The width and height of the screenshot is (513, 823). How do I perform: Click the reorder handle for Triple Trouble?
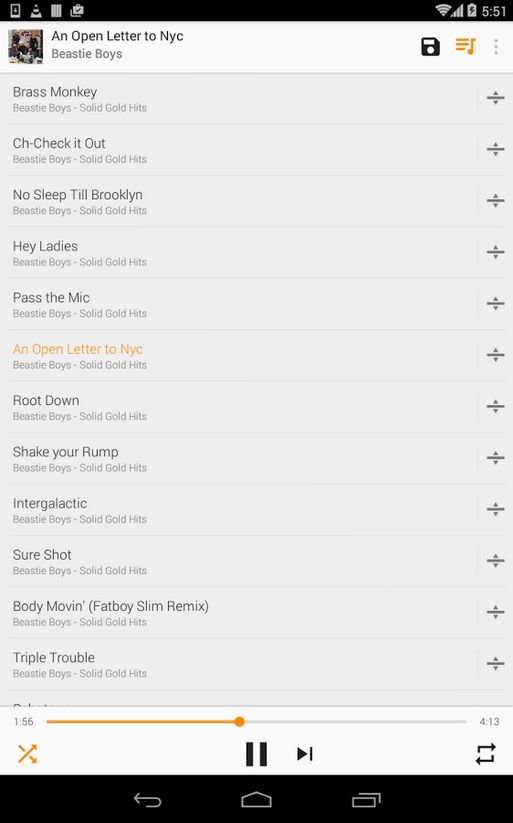point(495,663)
